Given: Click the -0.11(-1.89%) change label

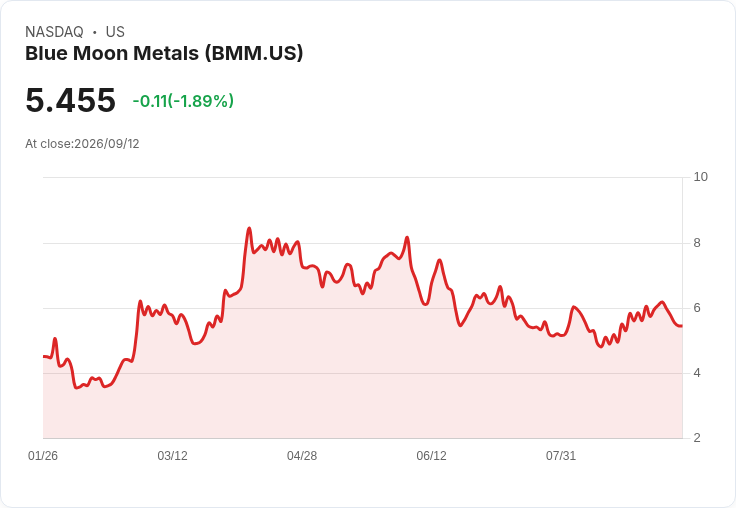Looking at the screenshot, I should (x=183, y=101).
